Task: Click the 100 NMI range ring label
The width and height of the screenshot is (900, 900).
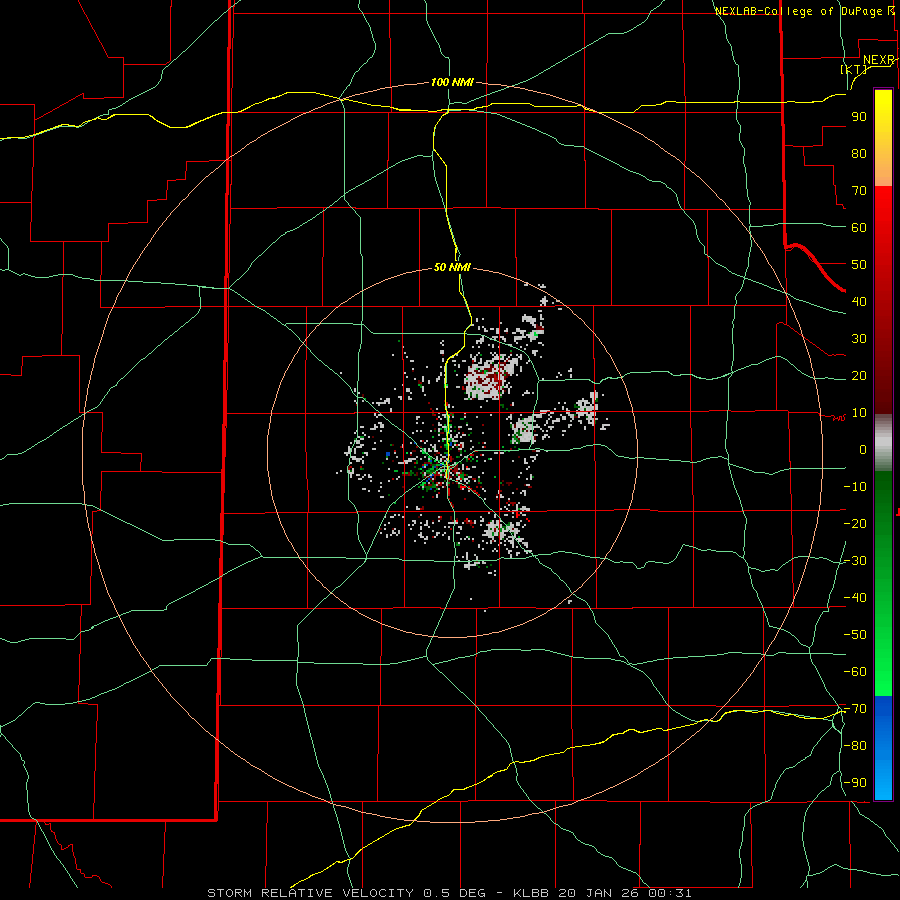Action: pos(452,82)
